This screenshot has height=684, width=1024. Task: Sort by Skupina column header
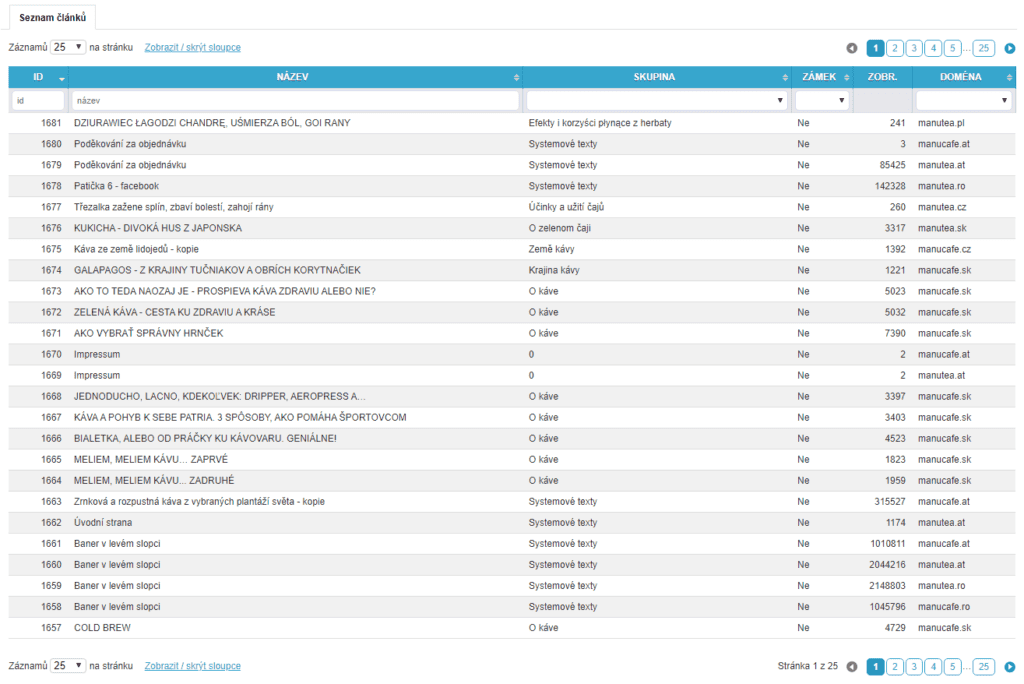[655, 77]
